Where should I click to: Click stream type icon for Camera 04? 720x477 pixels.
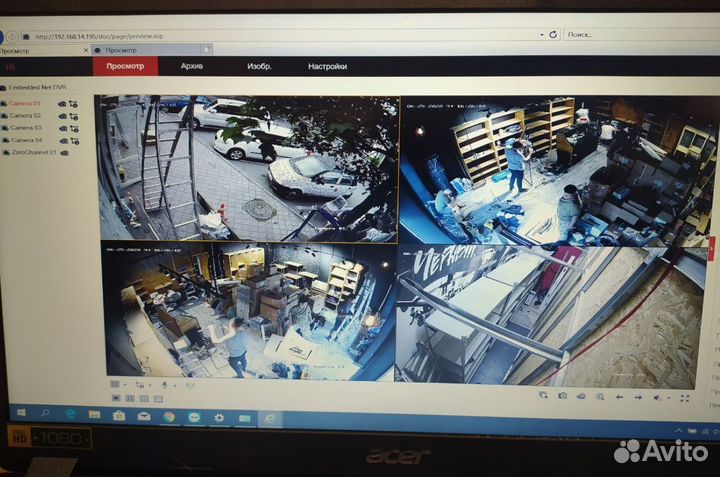pos(74,141)
